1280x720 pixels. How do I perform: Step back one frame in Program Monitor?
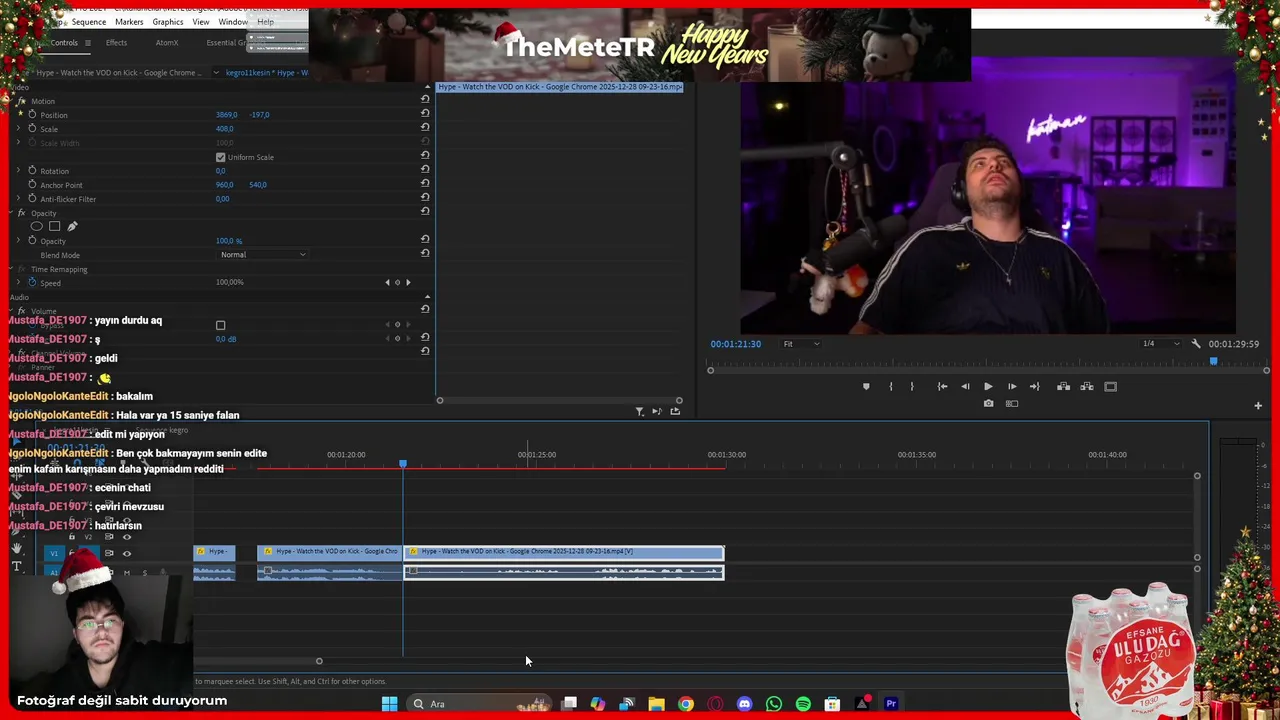965,386
